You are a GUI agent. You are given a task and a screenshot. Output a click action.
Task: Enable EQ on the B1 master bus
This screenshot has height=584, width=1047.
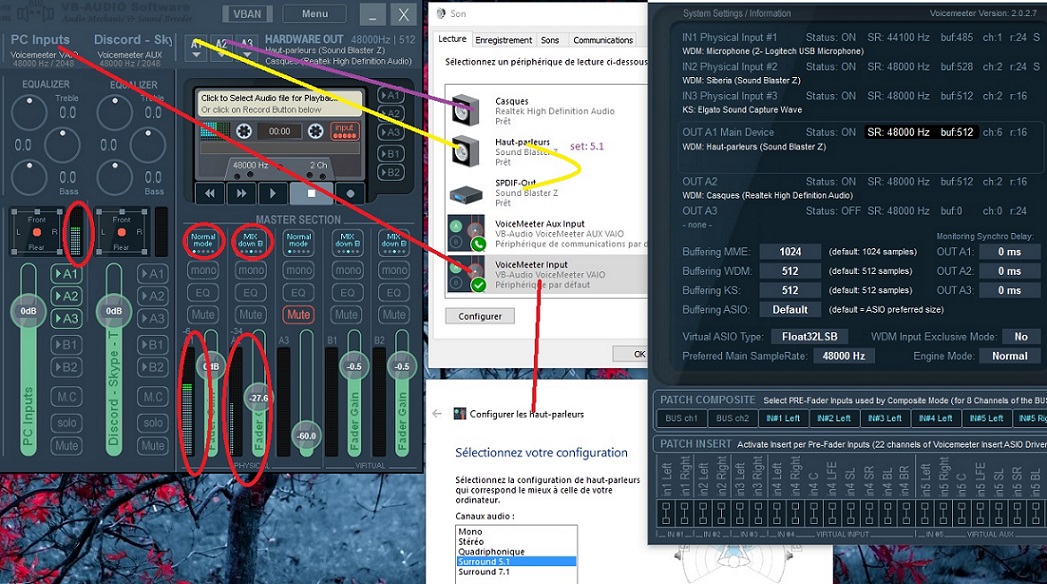[x=347, y=292]
